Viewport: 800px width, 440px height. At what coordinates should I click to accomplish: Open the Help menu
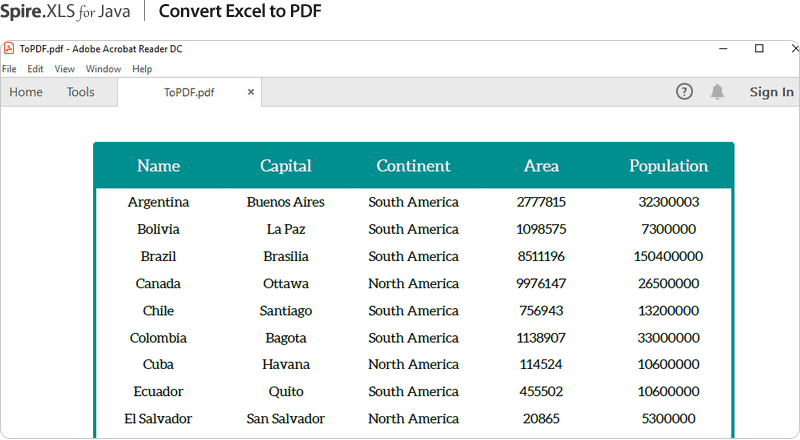[x=142, y=69]
